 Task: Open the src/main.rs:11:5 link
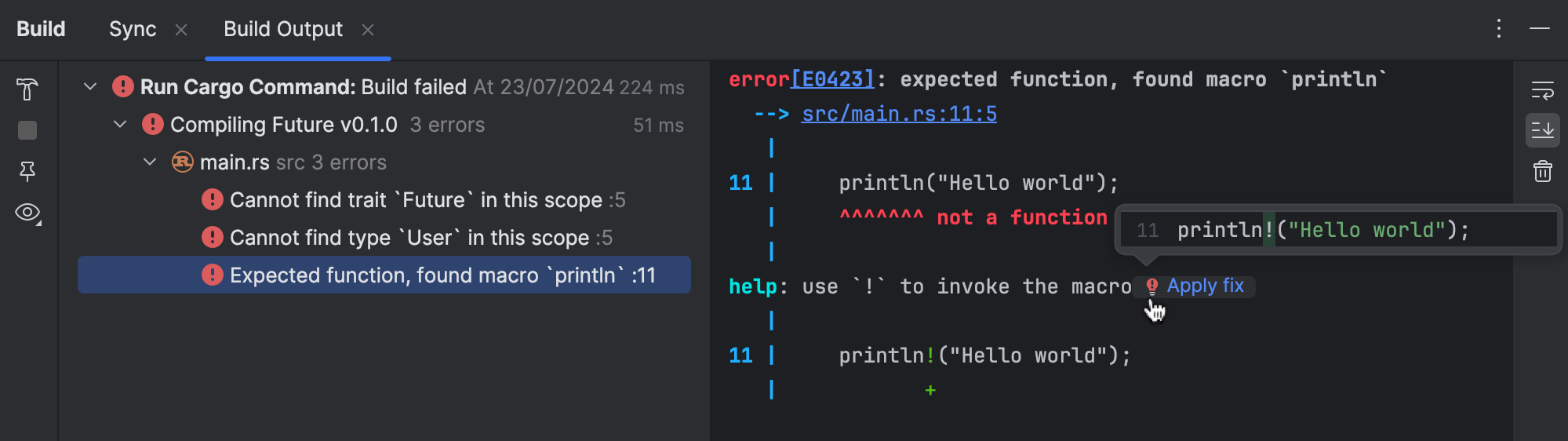coord(899,115)
